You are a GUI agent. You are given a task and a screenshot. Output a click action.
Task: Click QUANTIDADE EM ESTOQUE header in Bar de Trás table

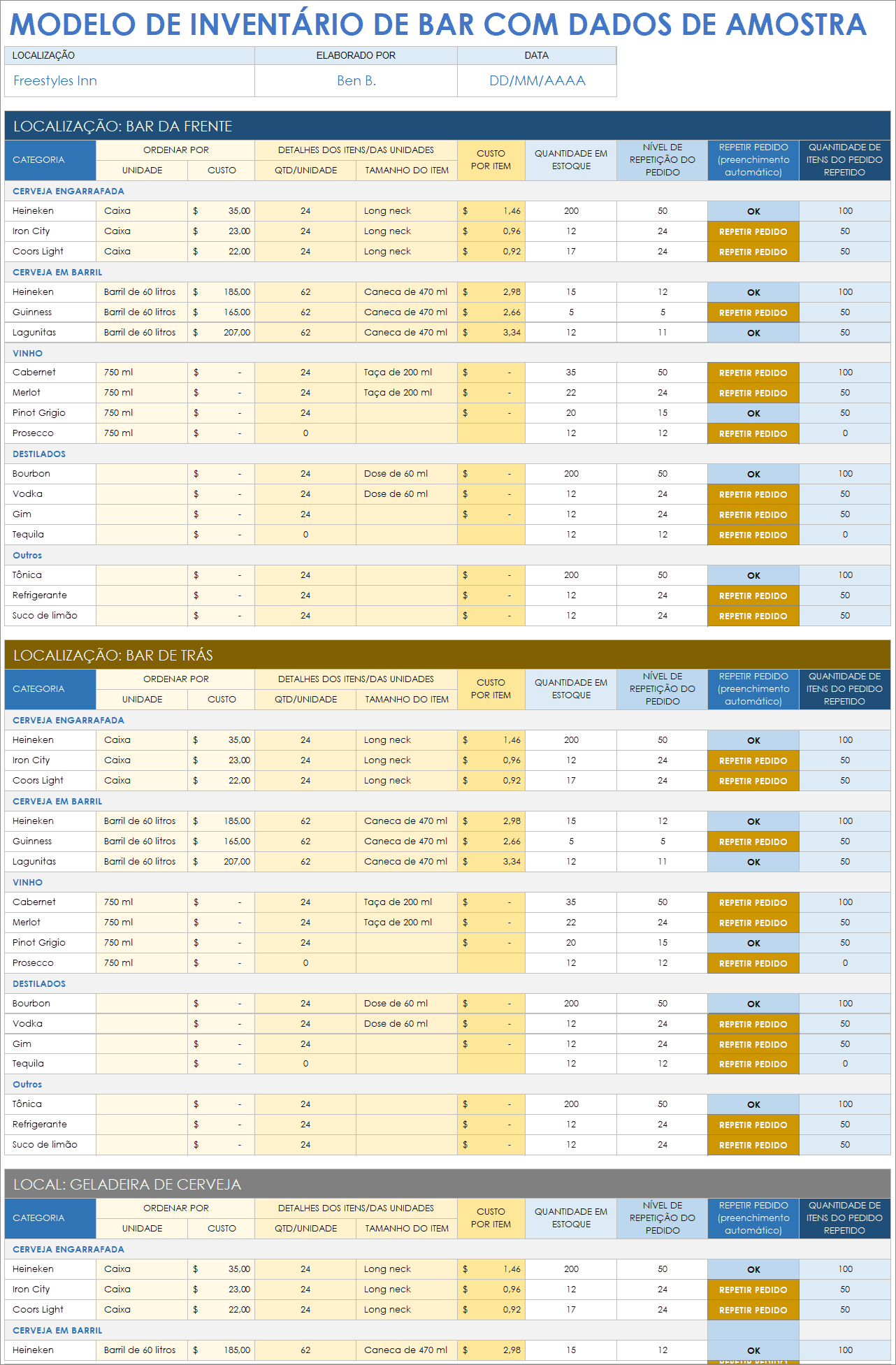pyautogui.click(x=571, y=689)
